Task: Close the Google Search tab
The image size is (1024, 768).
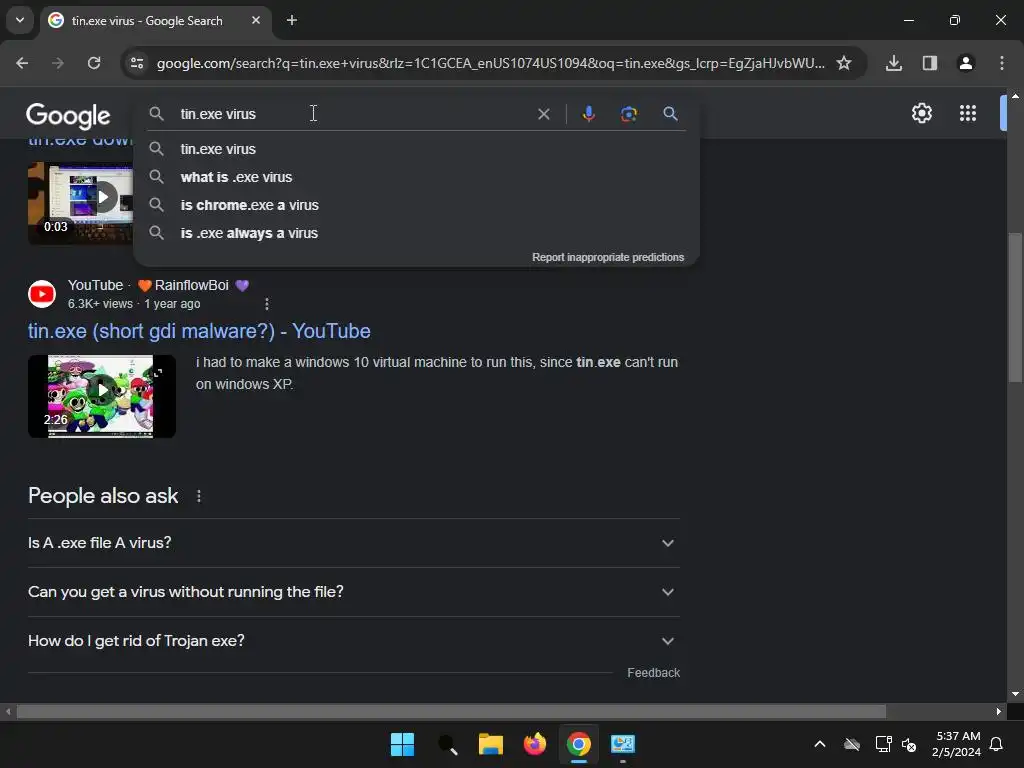Action: [256, 20]
